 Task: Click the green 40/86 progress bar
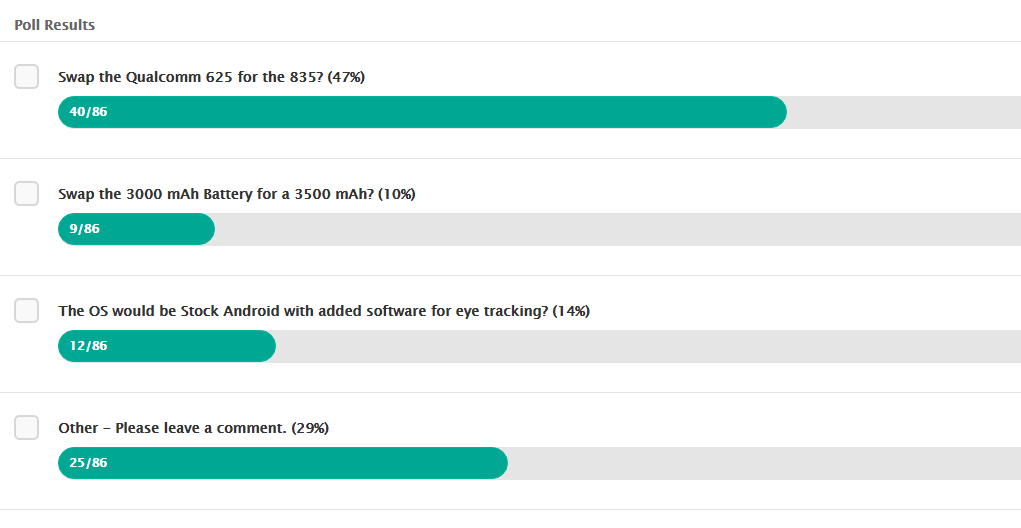(x=422, y=112)
